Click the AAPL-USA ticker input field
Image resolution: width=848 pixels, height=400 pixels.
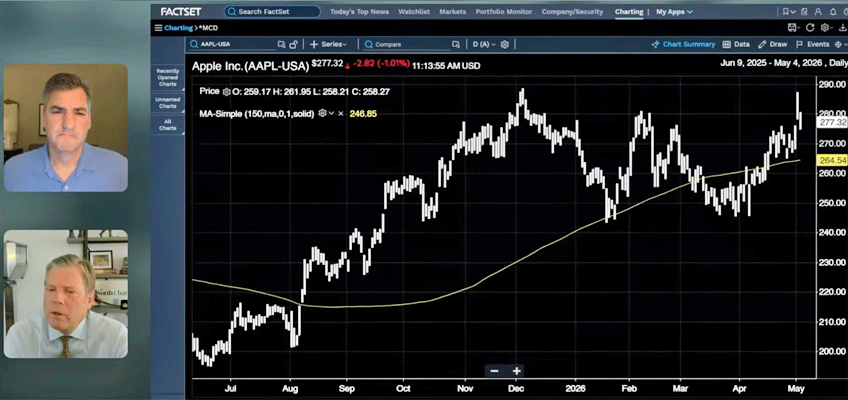click(231, 44)
